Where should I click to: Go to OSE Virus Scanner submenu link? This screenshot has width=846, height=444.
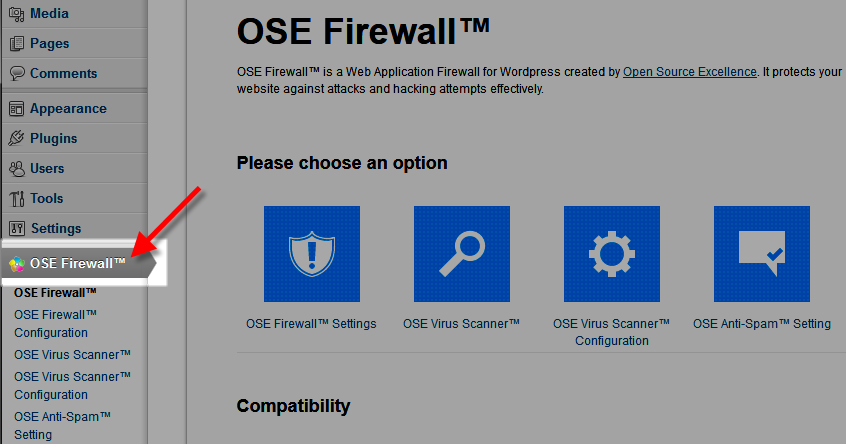click(x=72, y=354)
